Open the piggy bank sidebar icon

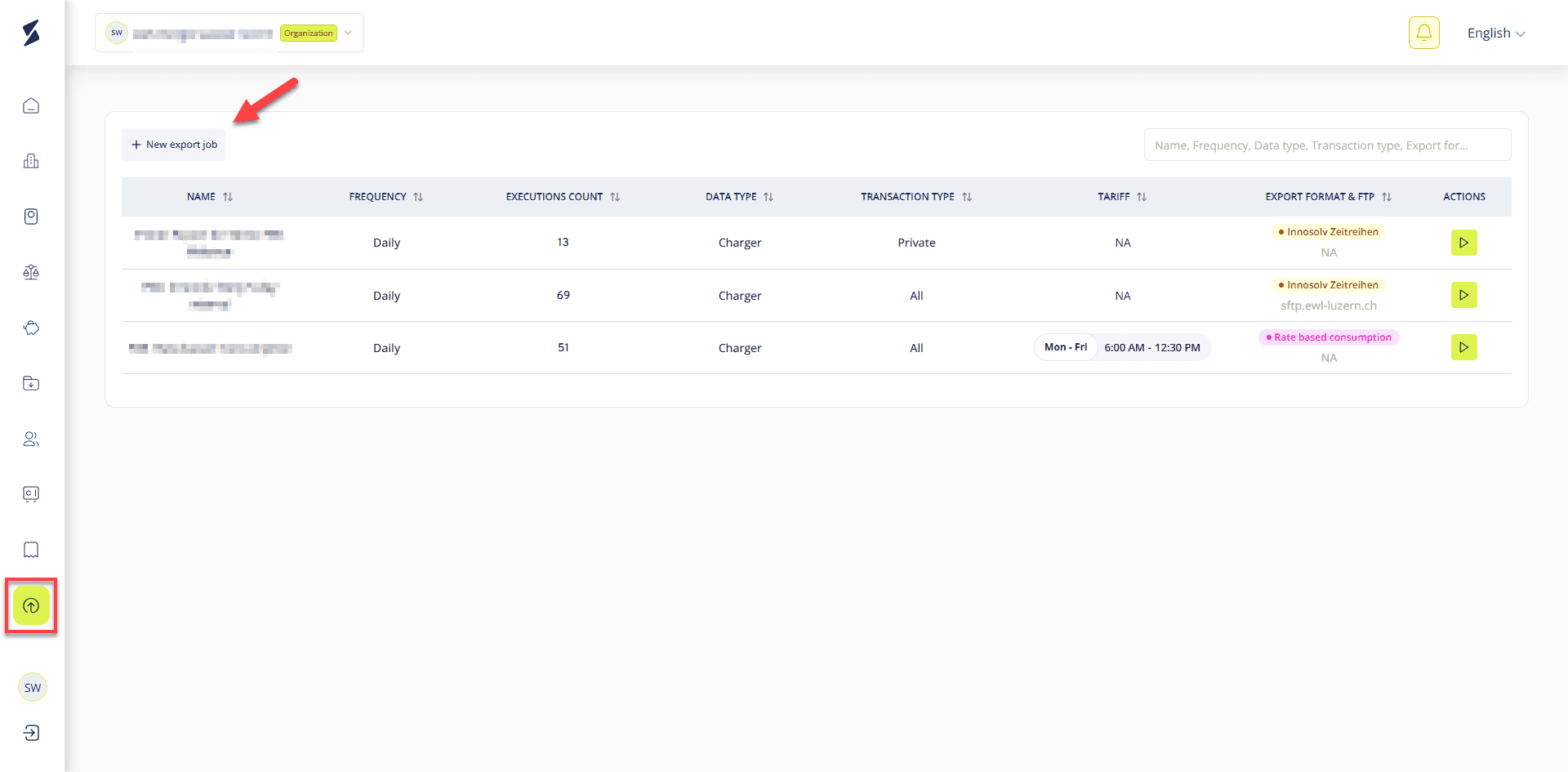(x=31, y=328)
